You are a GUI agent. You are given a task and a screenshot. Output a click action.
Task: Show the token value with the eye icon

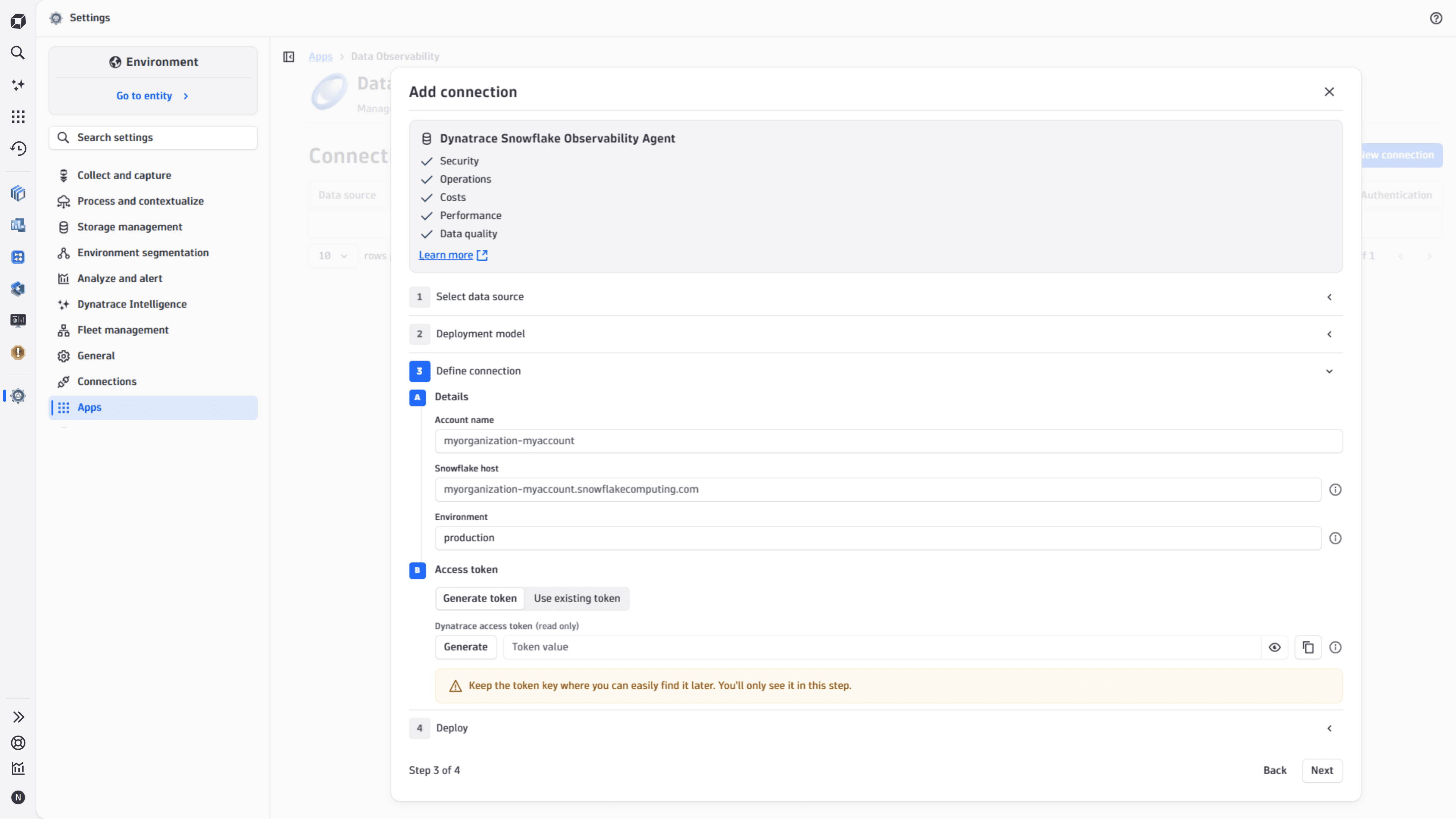click(x=1274, y=647)
